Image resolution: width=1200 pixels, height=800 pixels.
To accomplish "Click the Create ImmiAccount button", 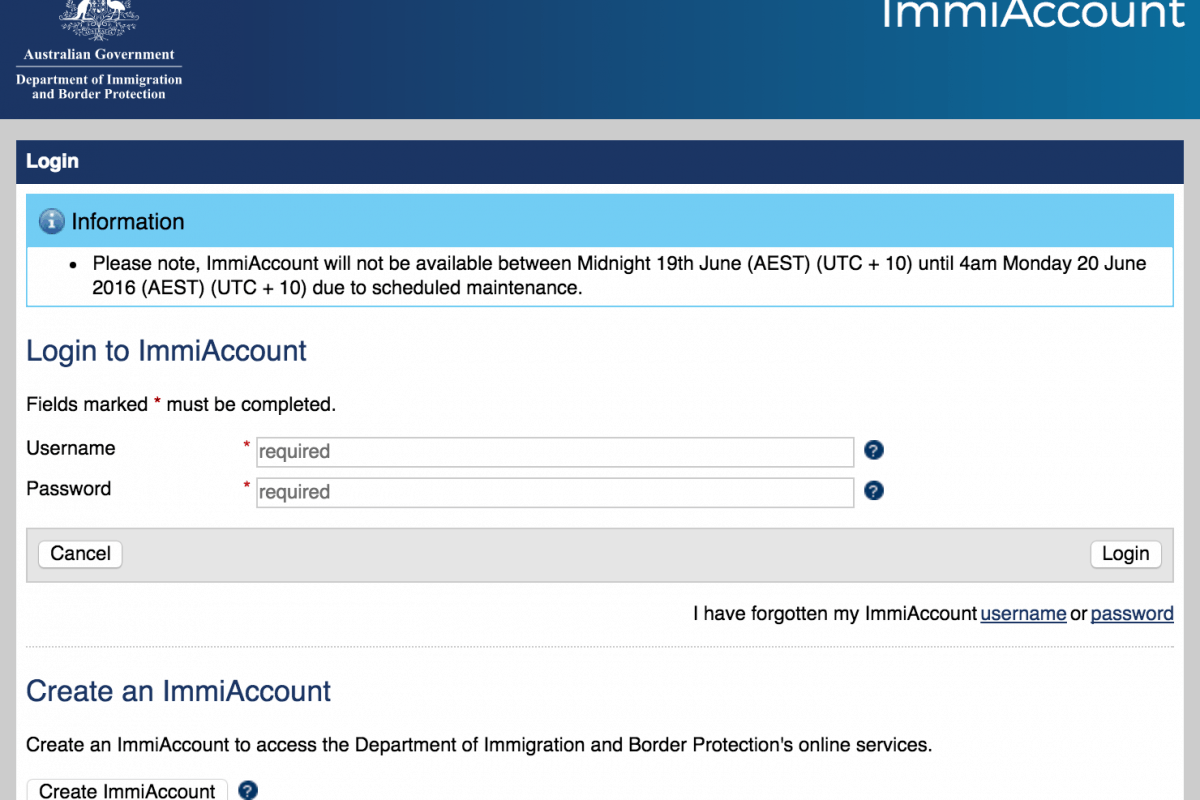I will pos(127,790).
